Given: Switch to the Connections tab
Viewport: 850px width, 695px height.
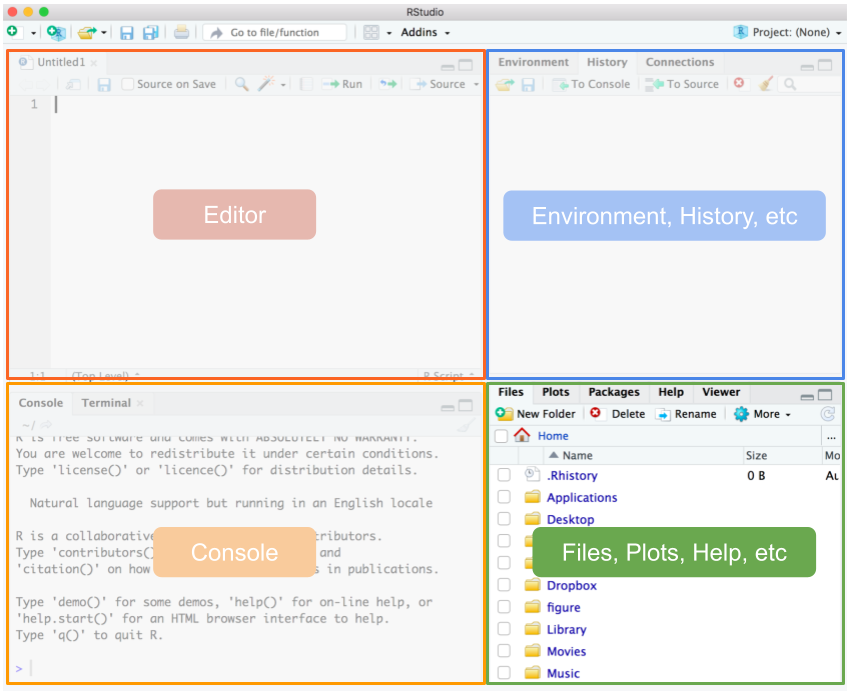Looking at the screenshot, I should click(680, 62).
